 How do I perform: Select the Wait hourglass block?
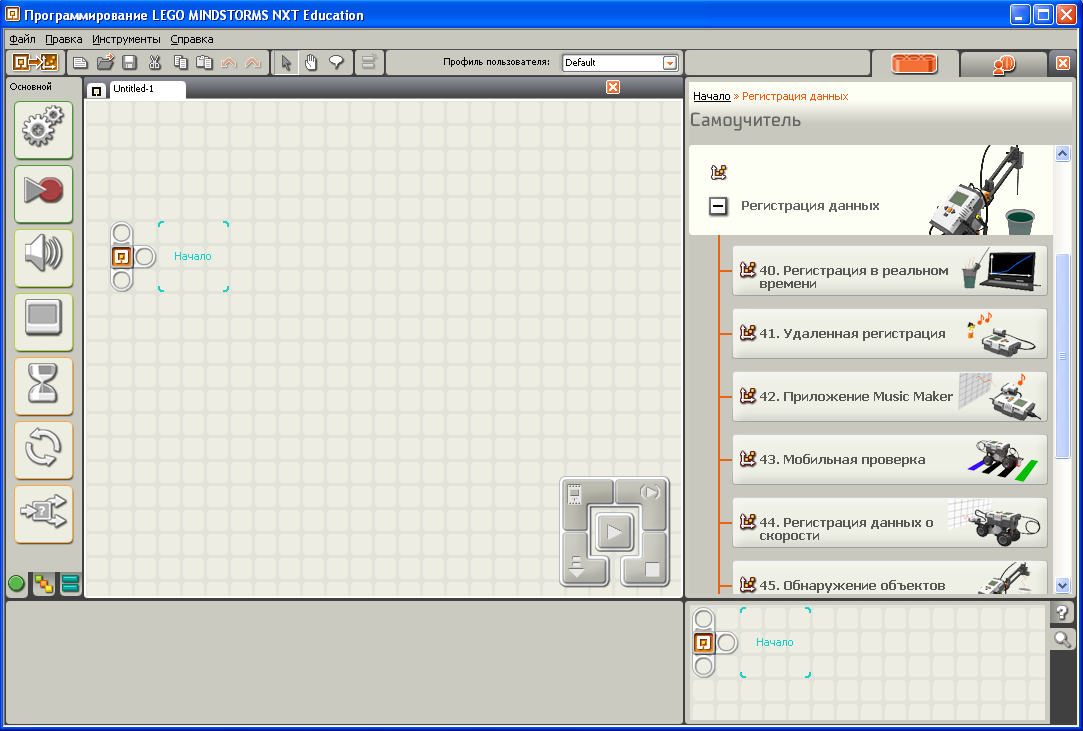[x=44, y=386]
